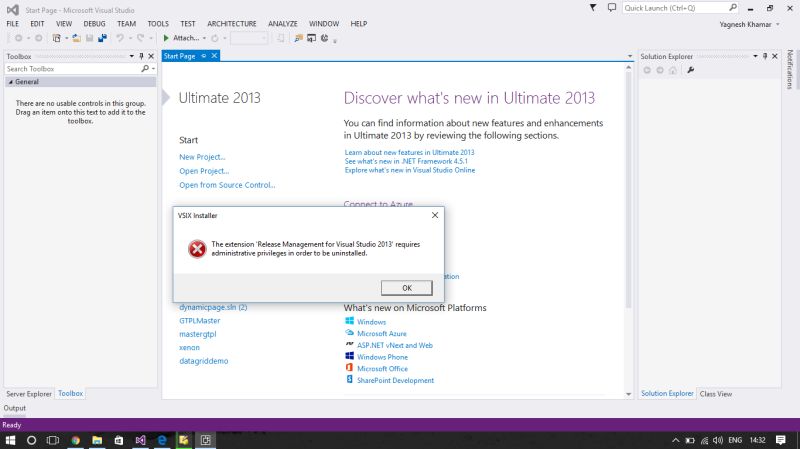Open the document tabs list dropdown

(630, 56)
